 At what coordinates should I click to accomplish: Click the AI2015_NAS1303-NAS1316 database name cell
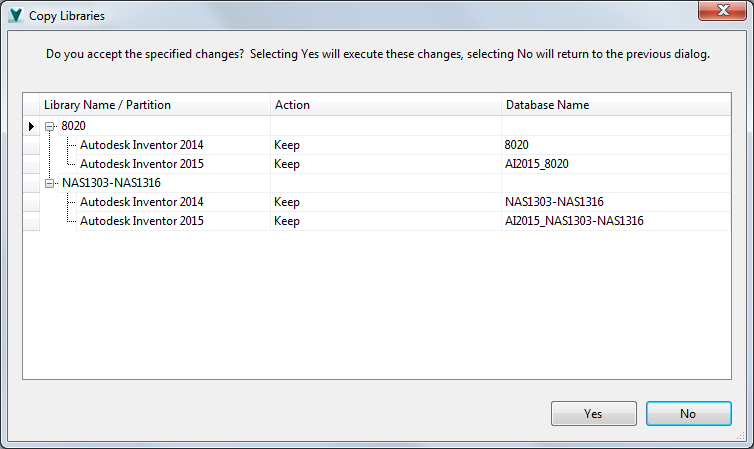click(574, 221)
